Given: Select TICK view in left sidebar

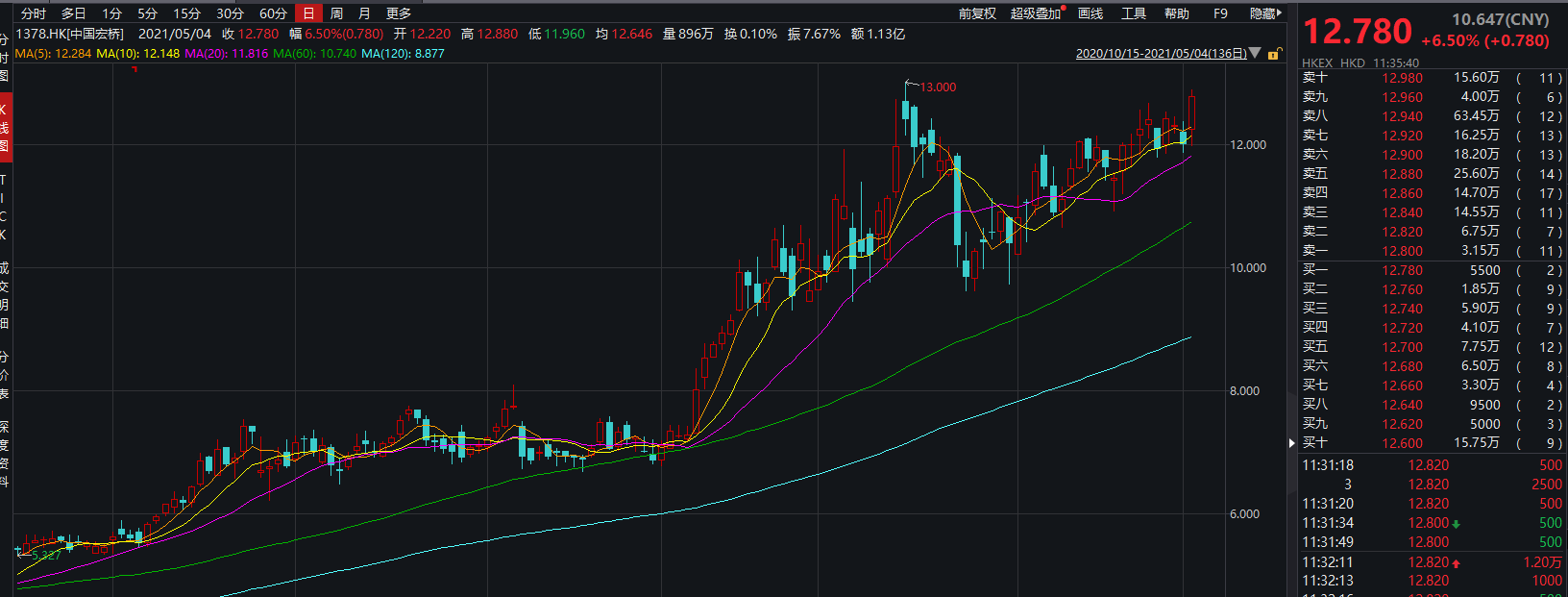Looking at the screenshot, I should [4, 207].
